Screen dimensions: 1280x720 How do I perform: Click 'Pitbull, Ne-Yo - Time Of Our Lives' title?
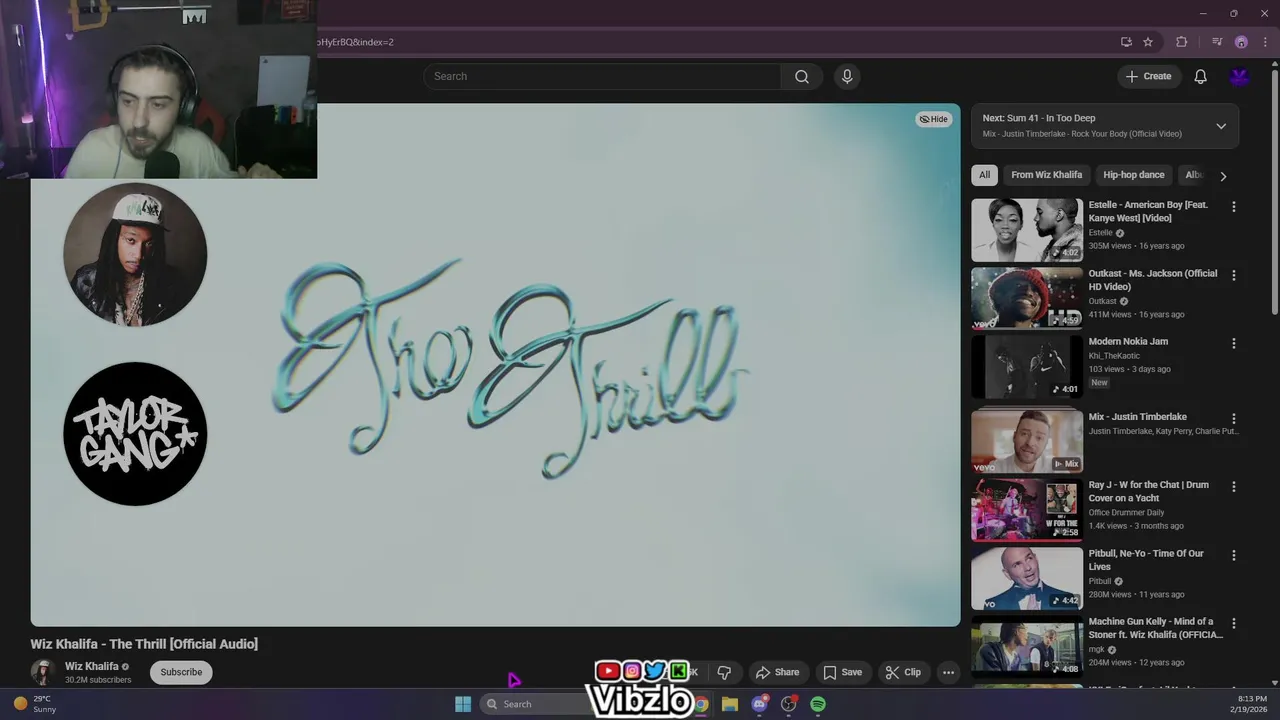point(1146,560)
